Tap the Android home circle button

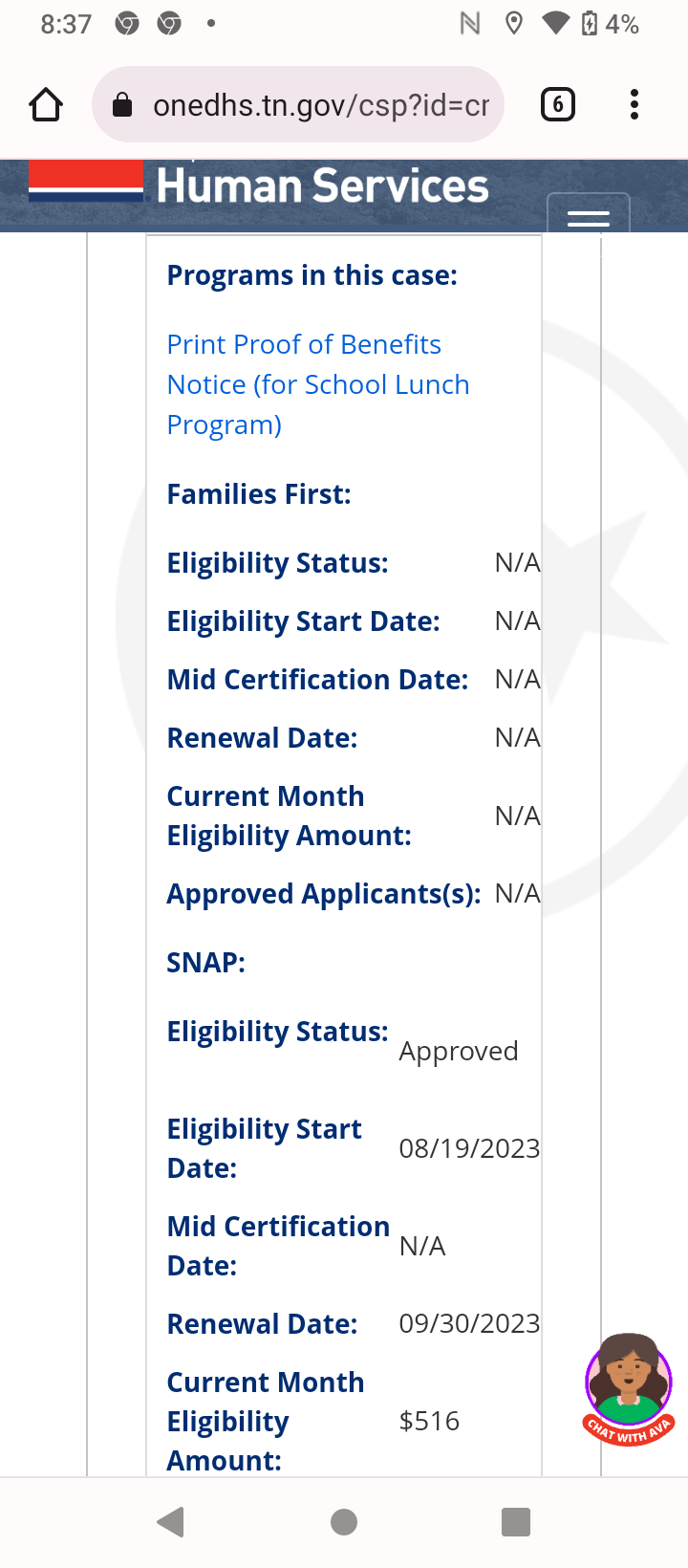(x=344, y=1521)
